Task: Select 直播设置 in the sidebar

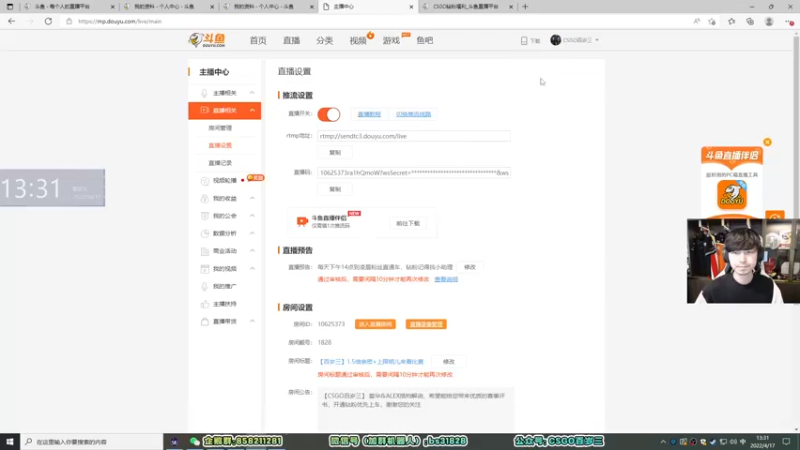Action: click(220, 145)
